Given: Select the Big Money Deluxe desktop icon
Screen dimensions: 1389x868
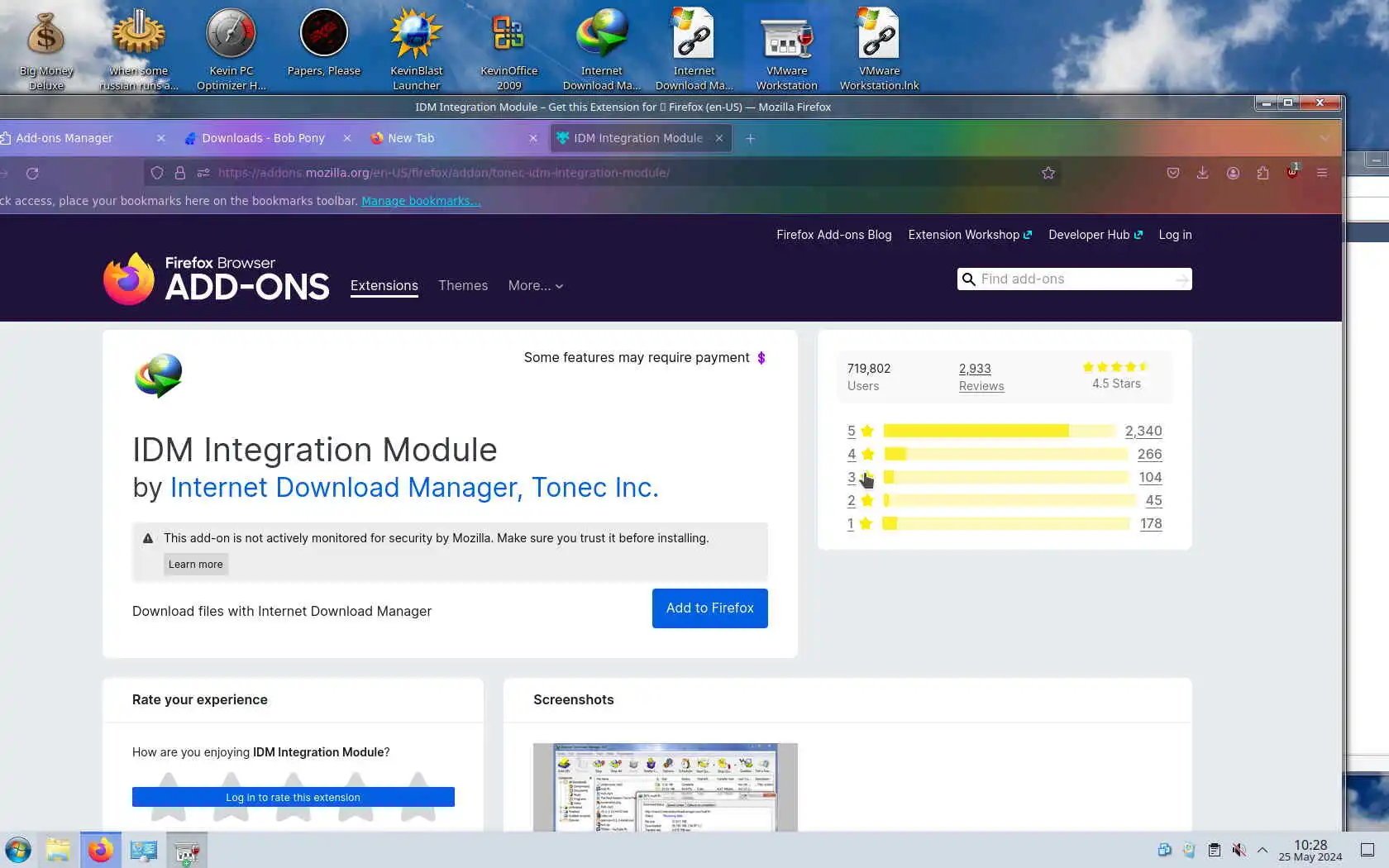Looking at the screenshot, I should click(46, 49).
